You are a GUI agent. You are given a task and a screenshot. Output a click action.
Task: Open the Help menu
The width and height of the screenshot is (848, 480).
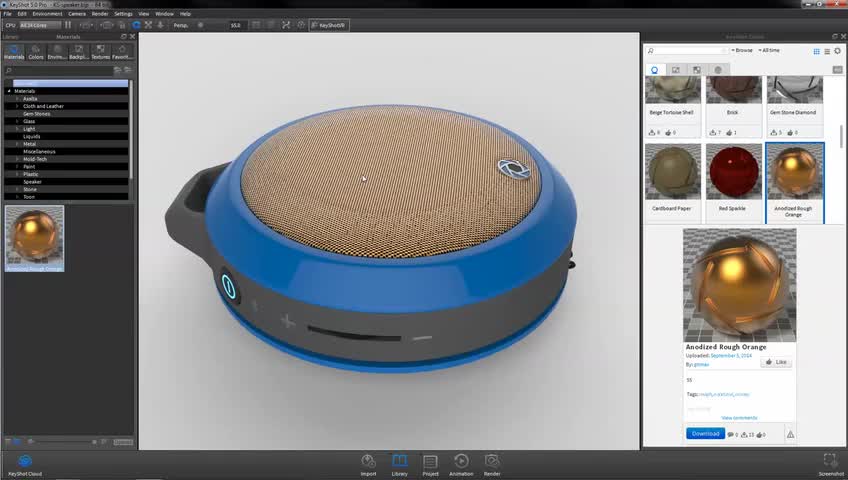(185, 14)
